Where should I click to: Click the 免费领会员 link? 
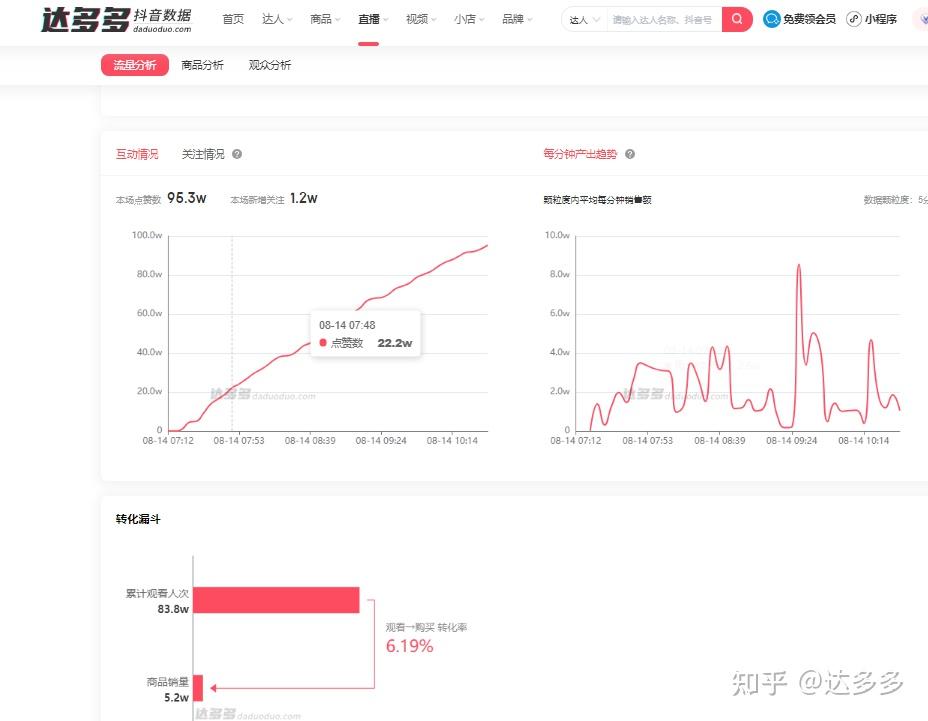[809, 19]
